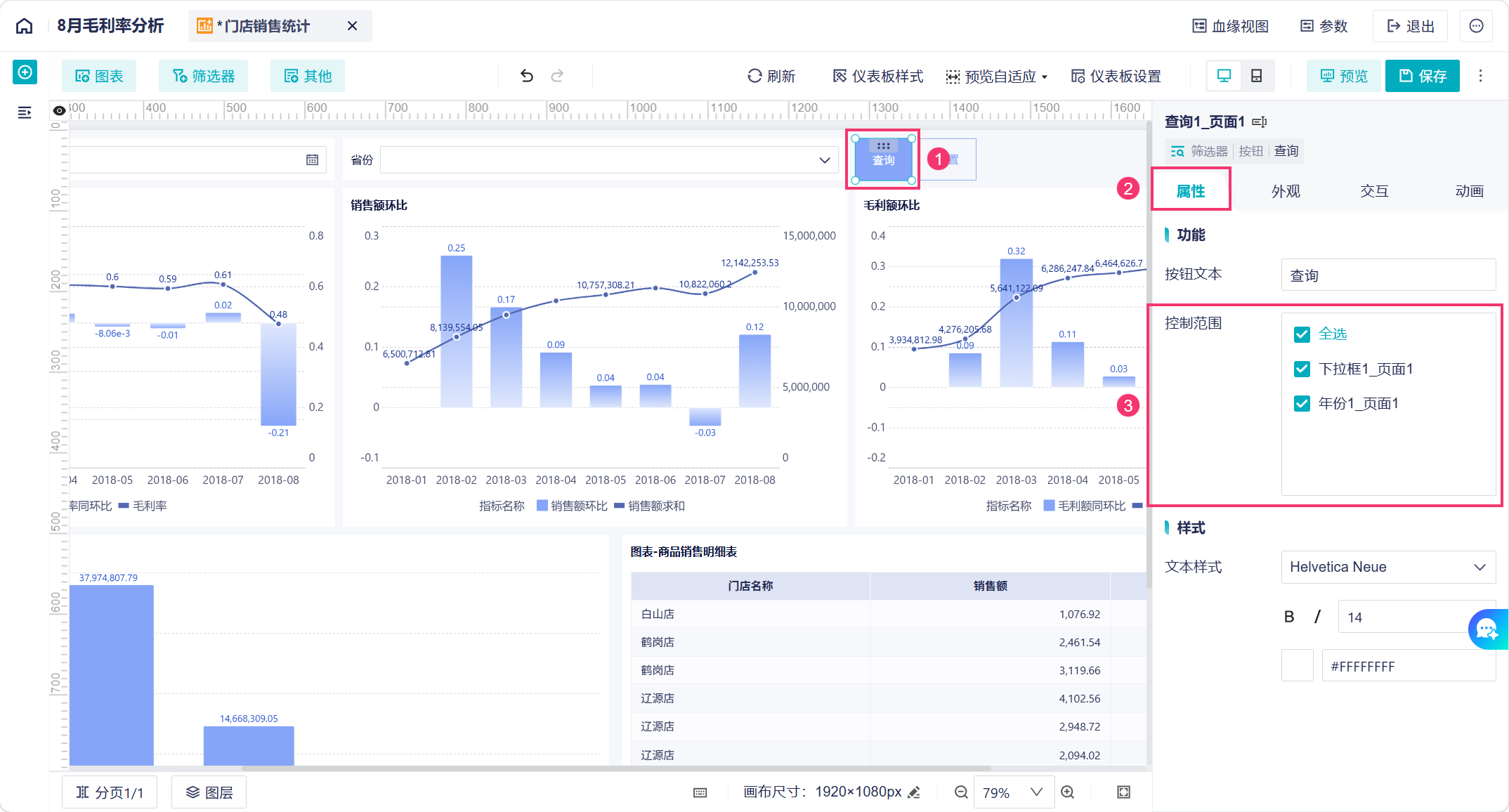The width and height of the screenshot is (1509, 812).
Task: Select the 白山店 table cell
Action: 750,614
